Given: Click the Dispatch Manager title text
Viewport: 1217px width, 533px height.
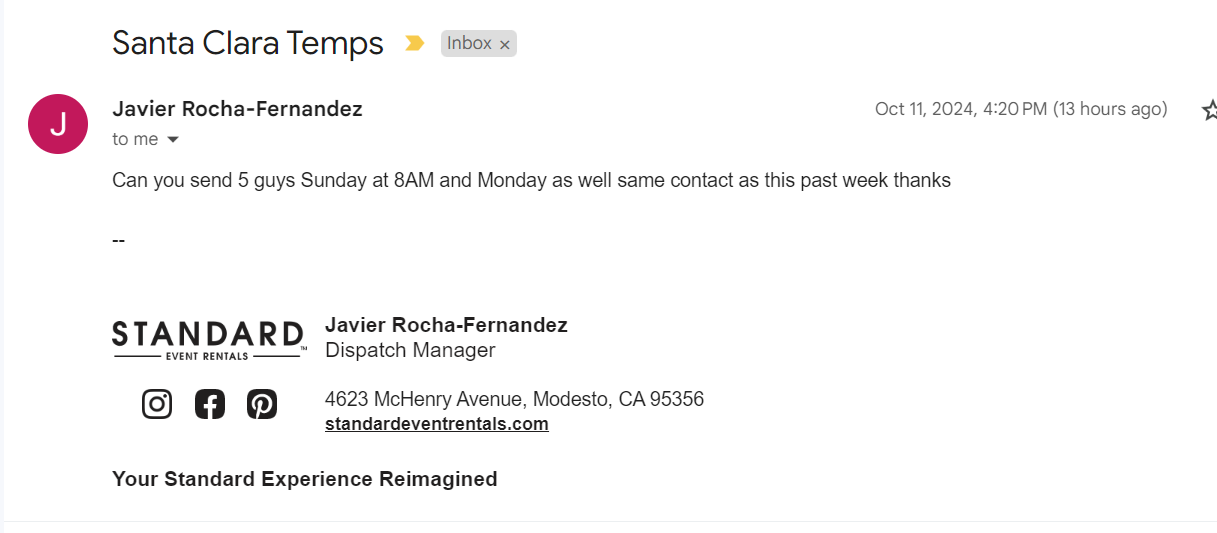Looking at the screenshot, I should click(x=410, y=350).
